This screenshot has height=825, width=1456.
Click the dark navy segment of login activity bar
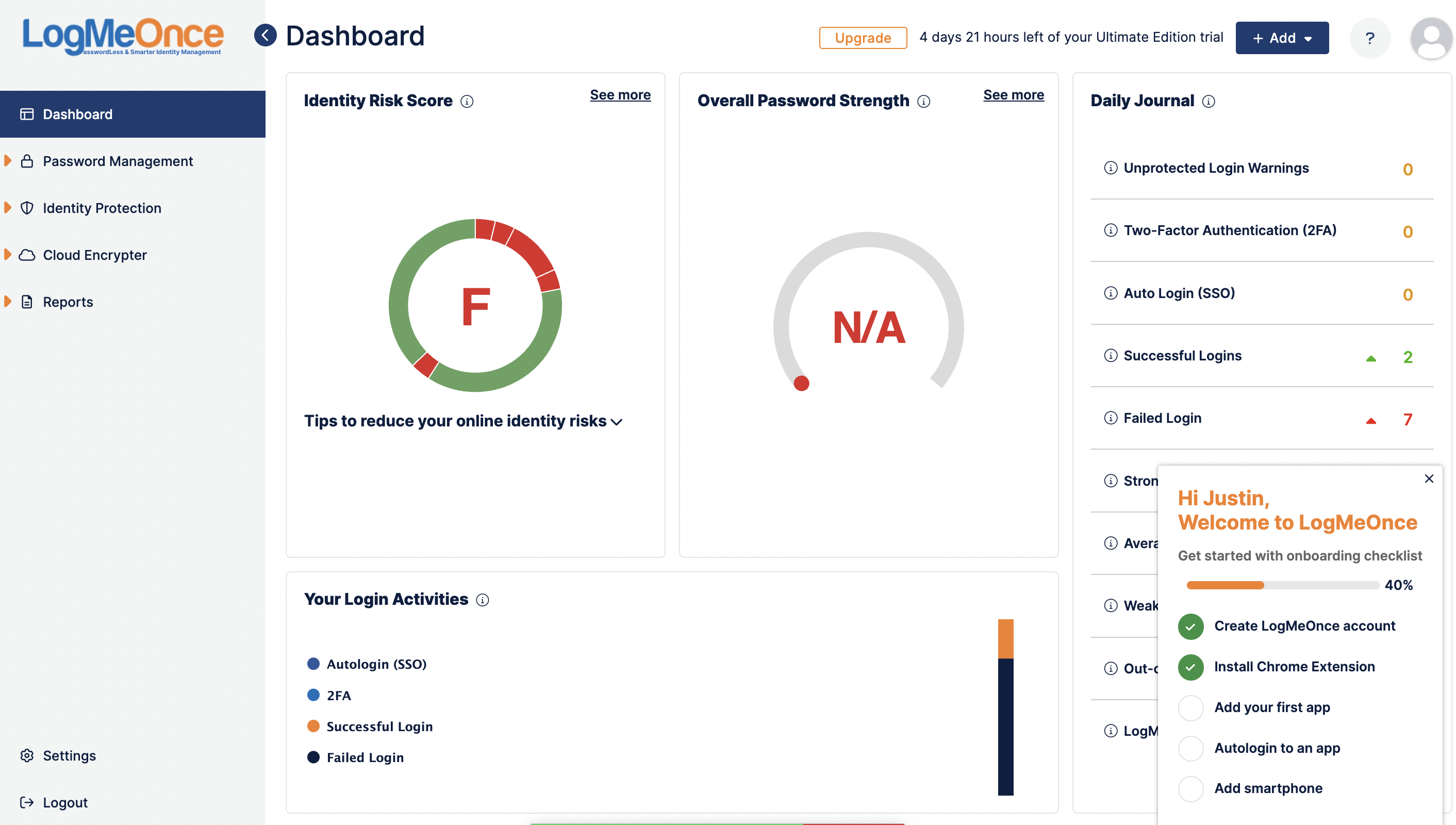click(1005, 727)
